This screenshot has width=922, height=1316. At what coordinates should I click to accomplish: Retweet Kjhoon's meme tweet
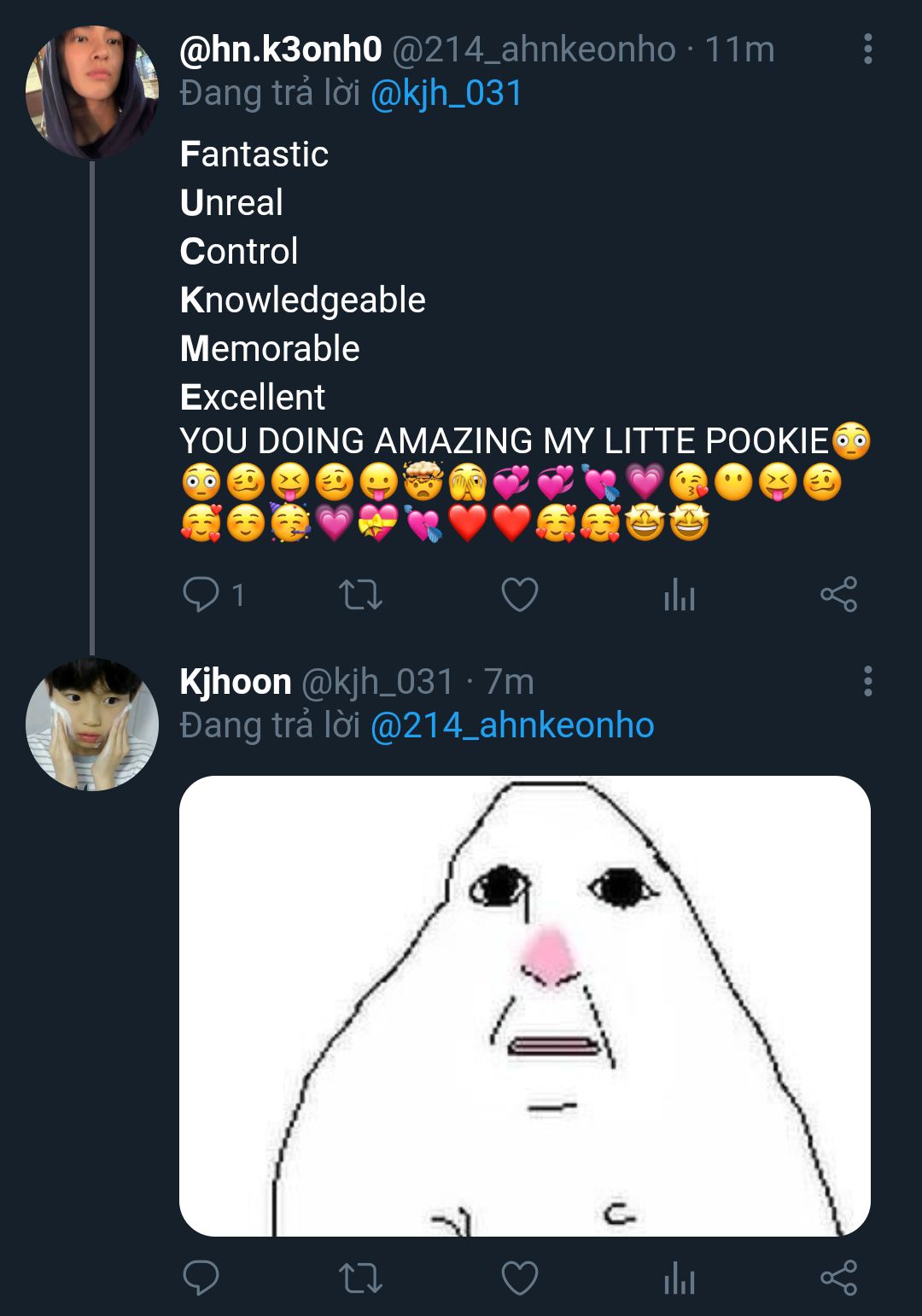click(x=360, y=1278)
